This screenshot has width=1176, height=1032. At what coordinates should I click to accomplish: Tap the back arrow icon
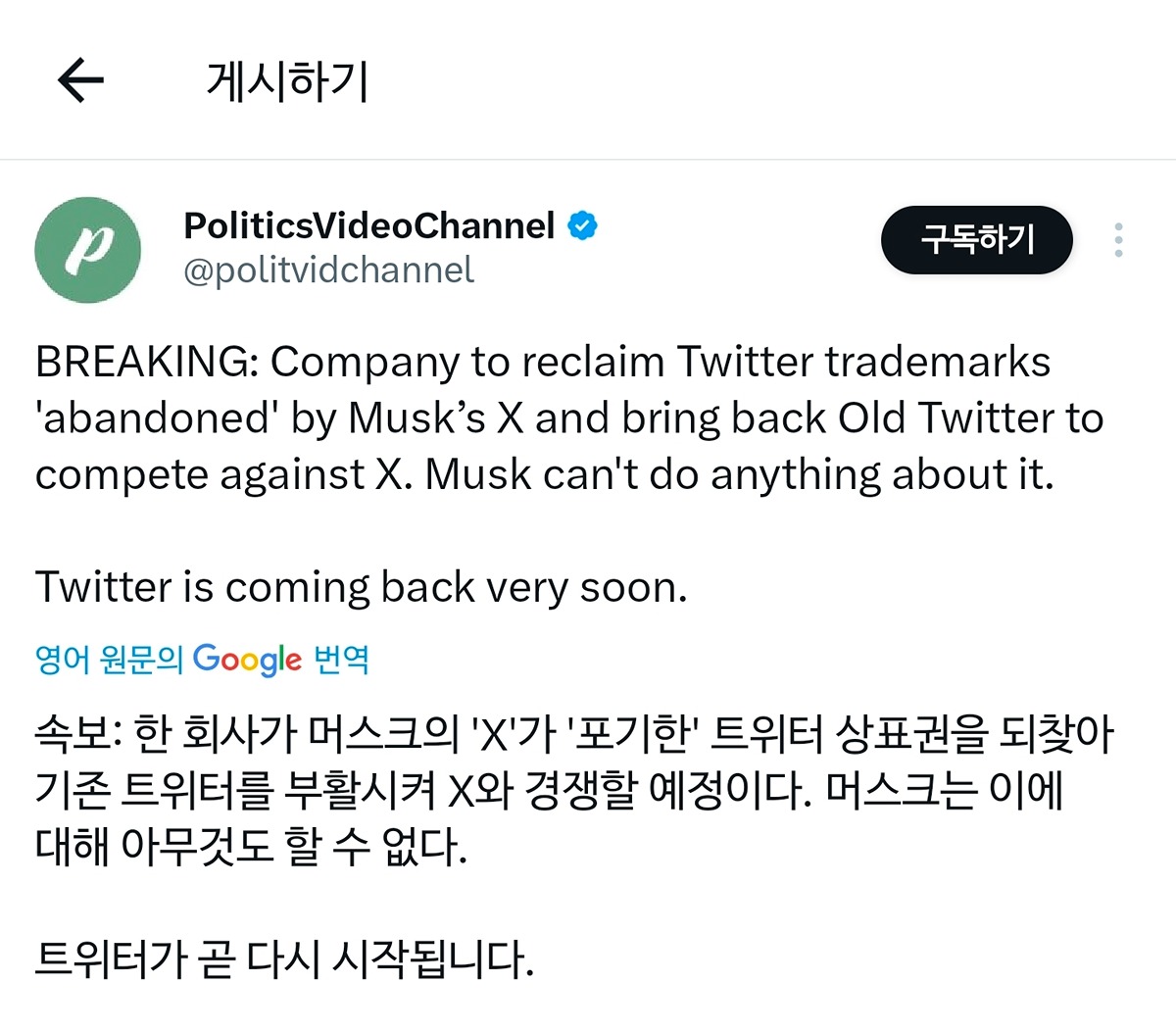(x=80, y=79)
